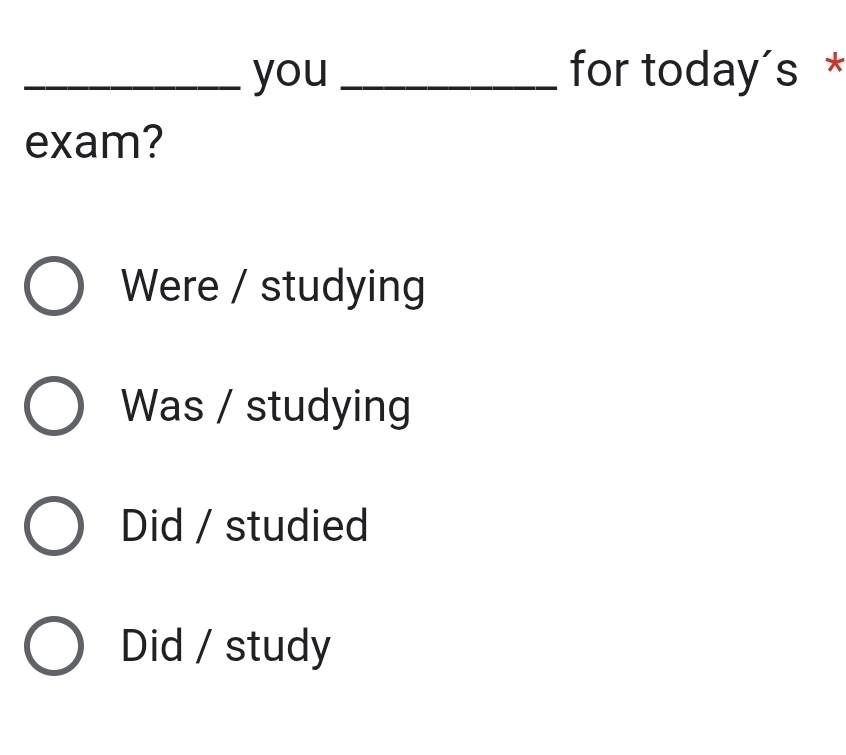Image resolution: width=846 pixels, height=755 pixels.
Task: Click the word 'exam?' in the question
Action: pyautogui.click(x=94, y=143)
